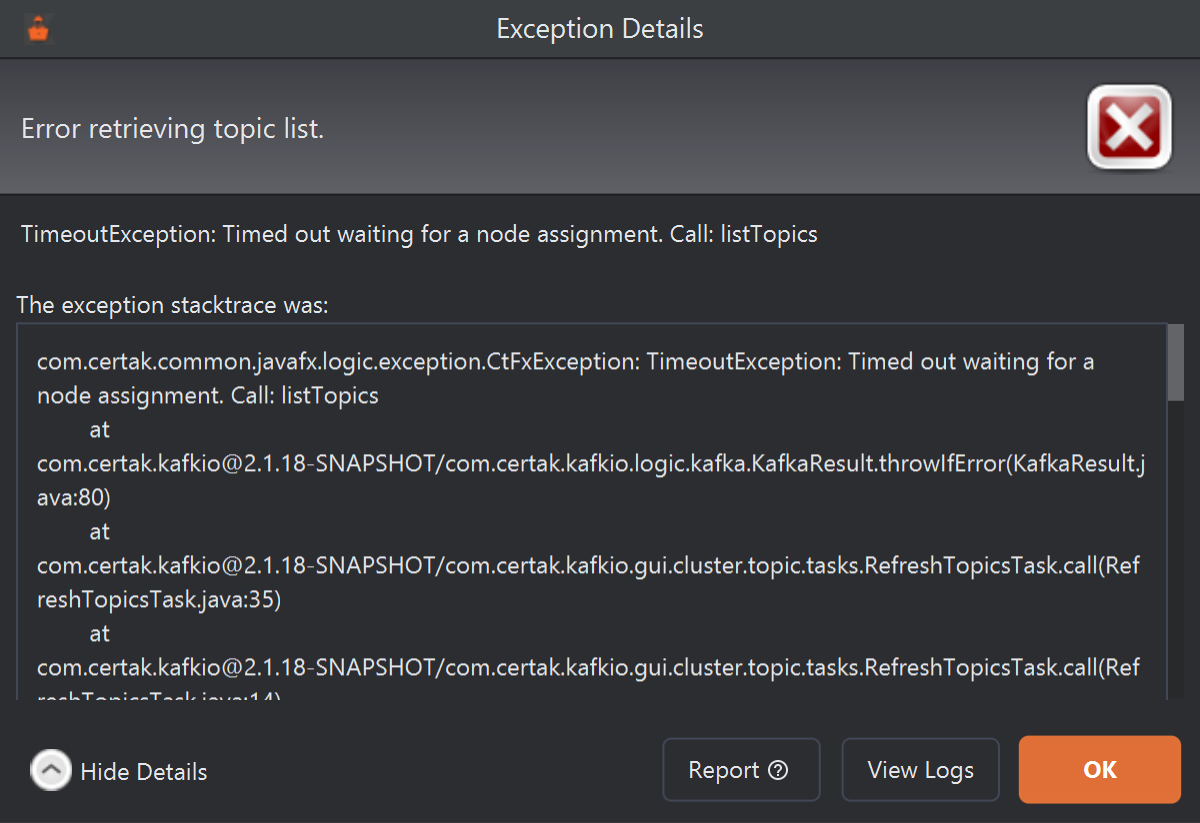Click the Kafkio app icon in title bar
Viewport: 1200px width, 823px height.
click(39, 29)
